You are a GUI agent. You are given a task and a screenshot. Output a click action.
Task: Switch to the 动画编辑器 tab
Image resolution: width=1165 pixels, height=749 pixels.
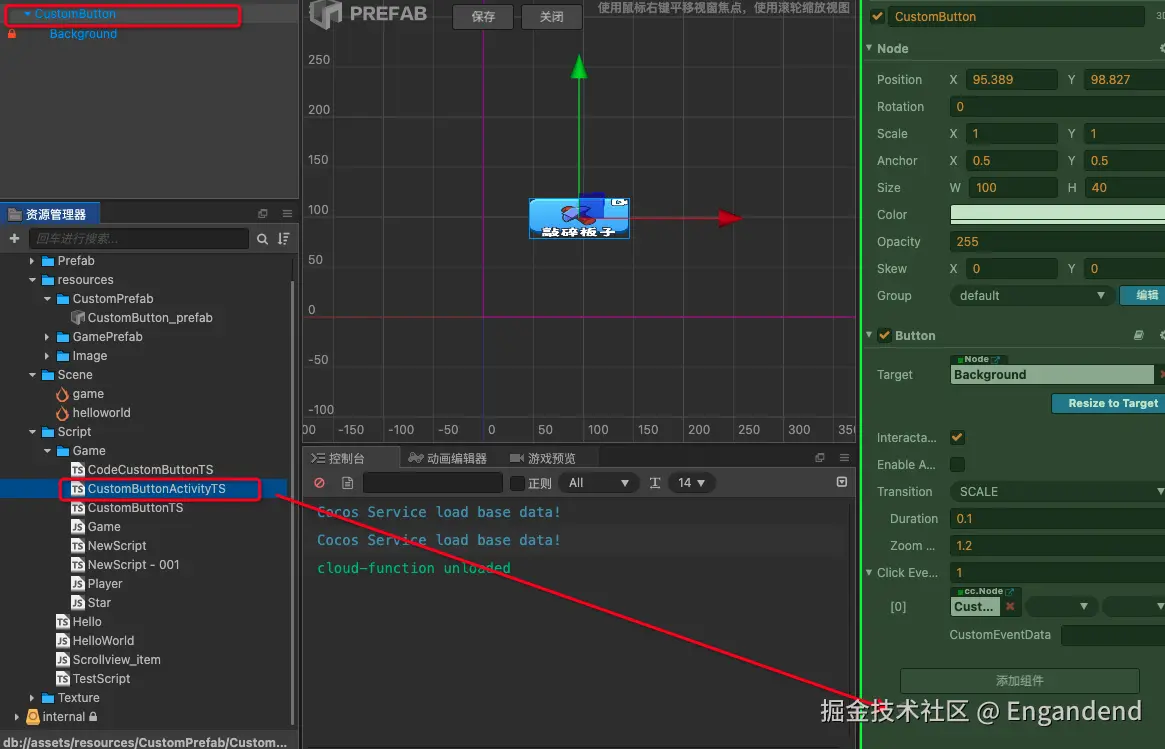[x=448, y=458]
